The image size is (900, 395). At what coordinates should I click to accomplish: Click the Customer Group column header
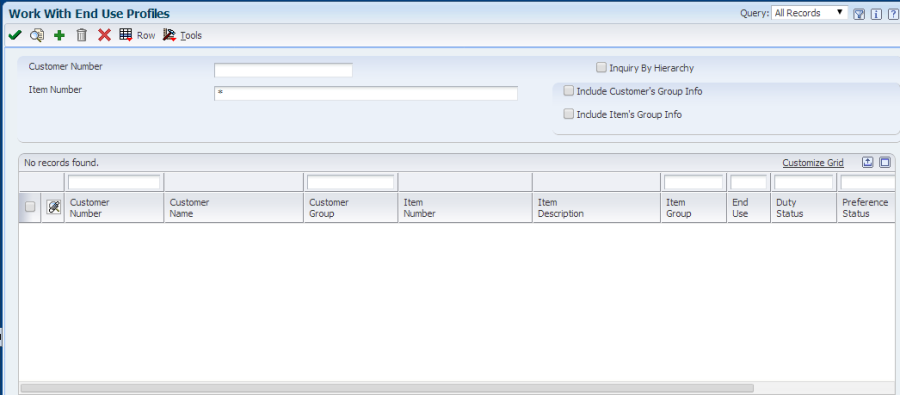(x=351, y=208)
